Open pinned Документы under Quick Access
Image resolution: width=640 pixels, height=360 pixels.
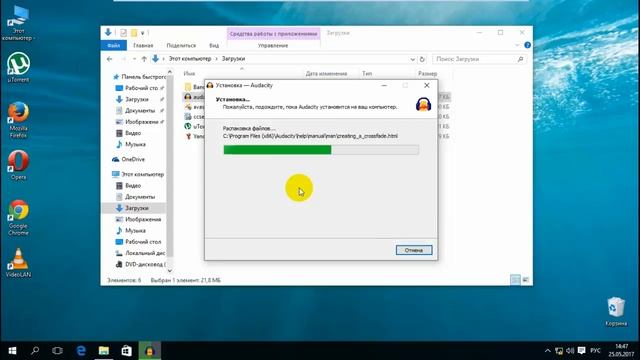(139, 111)
